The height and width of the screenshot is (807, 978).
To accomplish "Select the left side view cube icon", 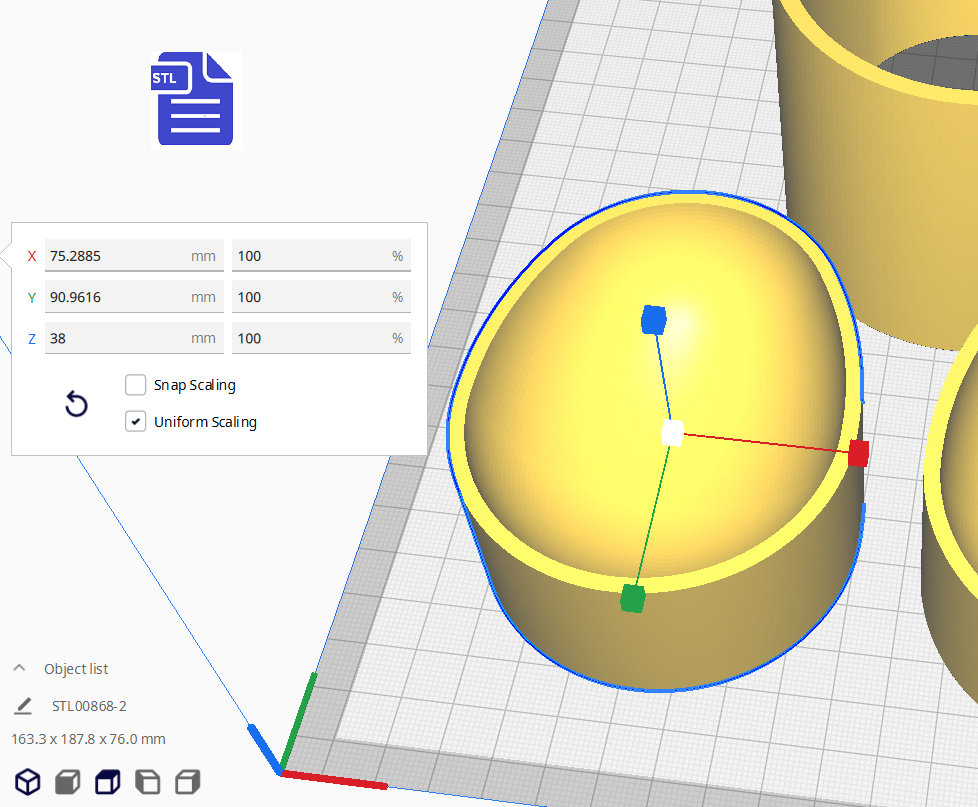I will (x=147, y=782).
